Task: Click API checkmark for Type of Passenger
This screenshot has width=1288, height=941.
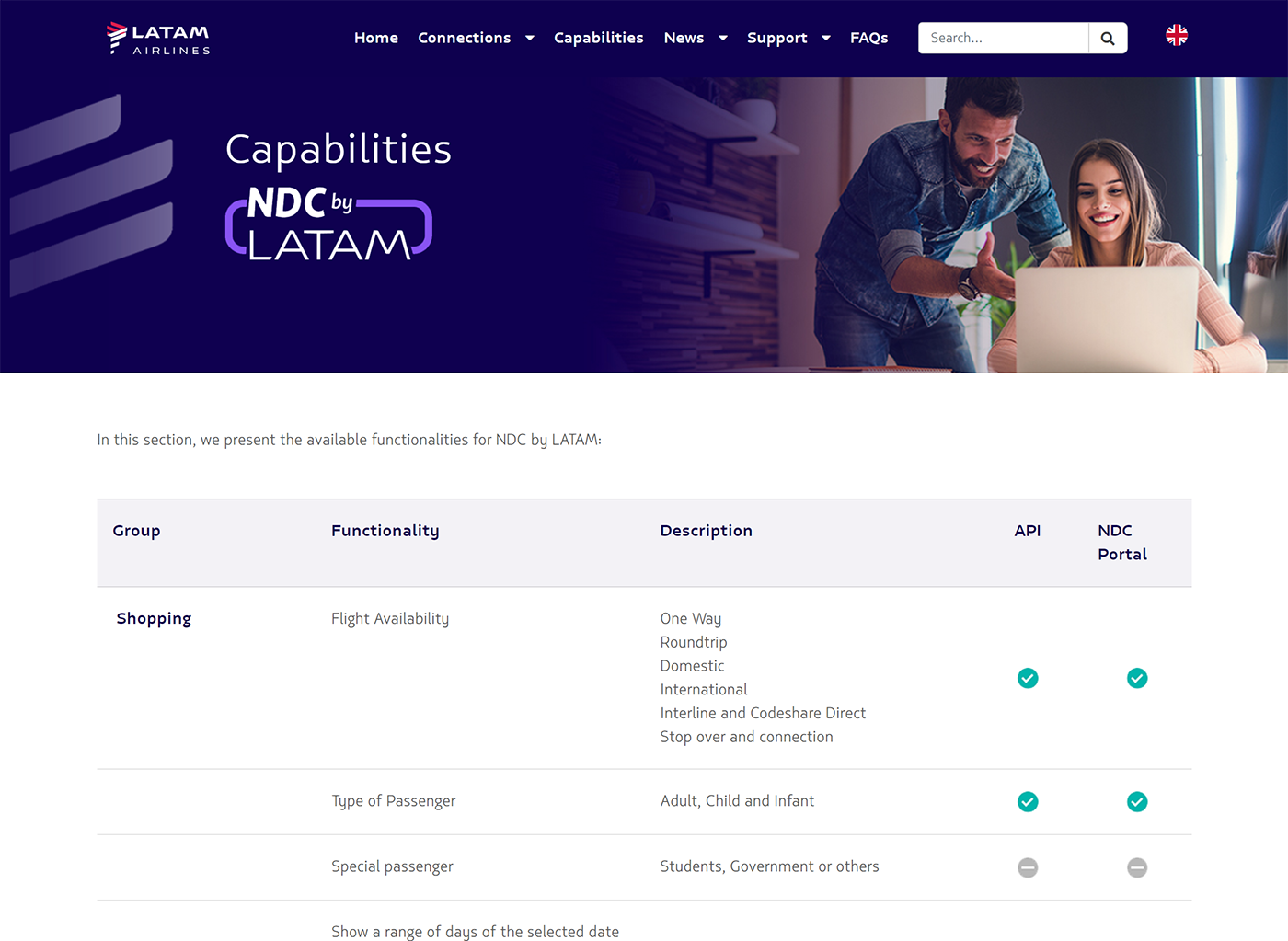Action: click(1028, 802)
